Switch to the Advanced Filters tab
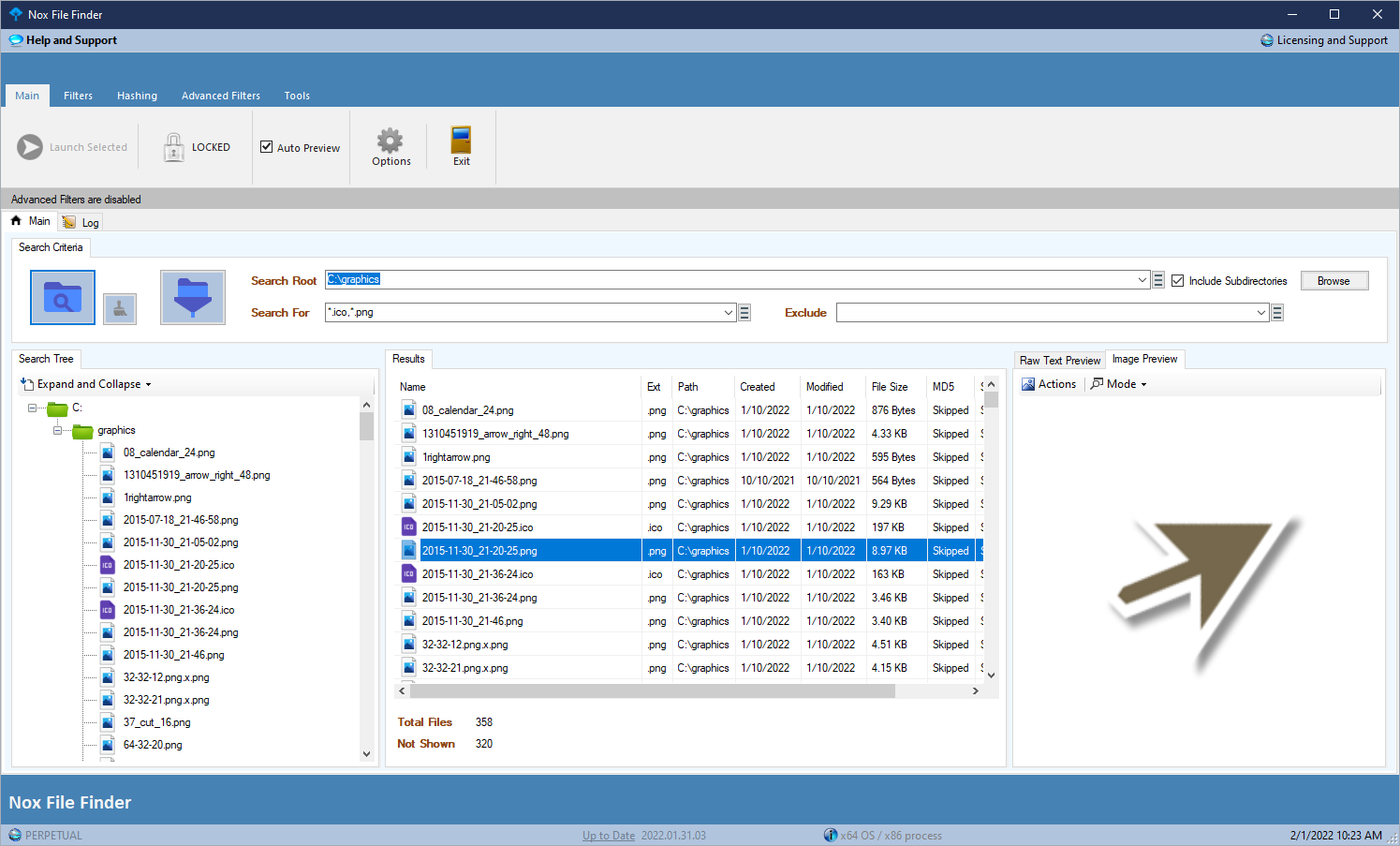Screen dimensions: 1400x846 pos(221,96)
